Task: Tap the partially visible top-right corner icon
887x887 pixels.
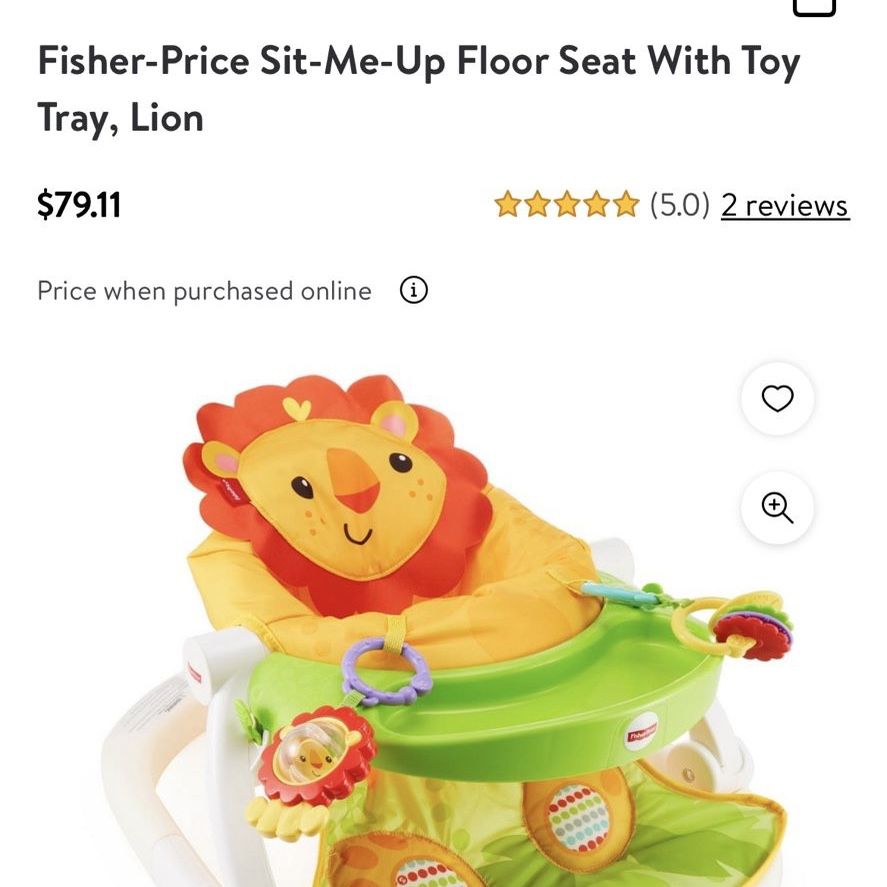Action: click(x=814, y=7)
